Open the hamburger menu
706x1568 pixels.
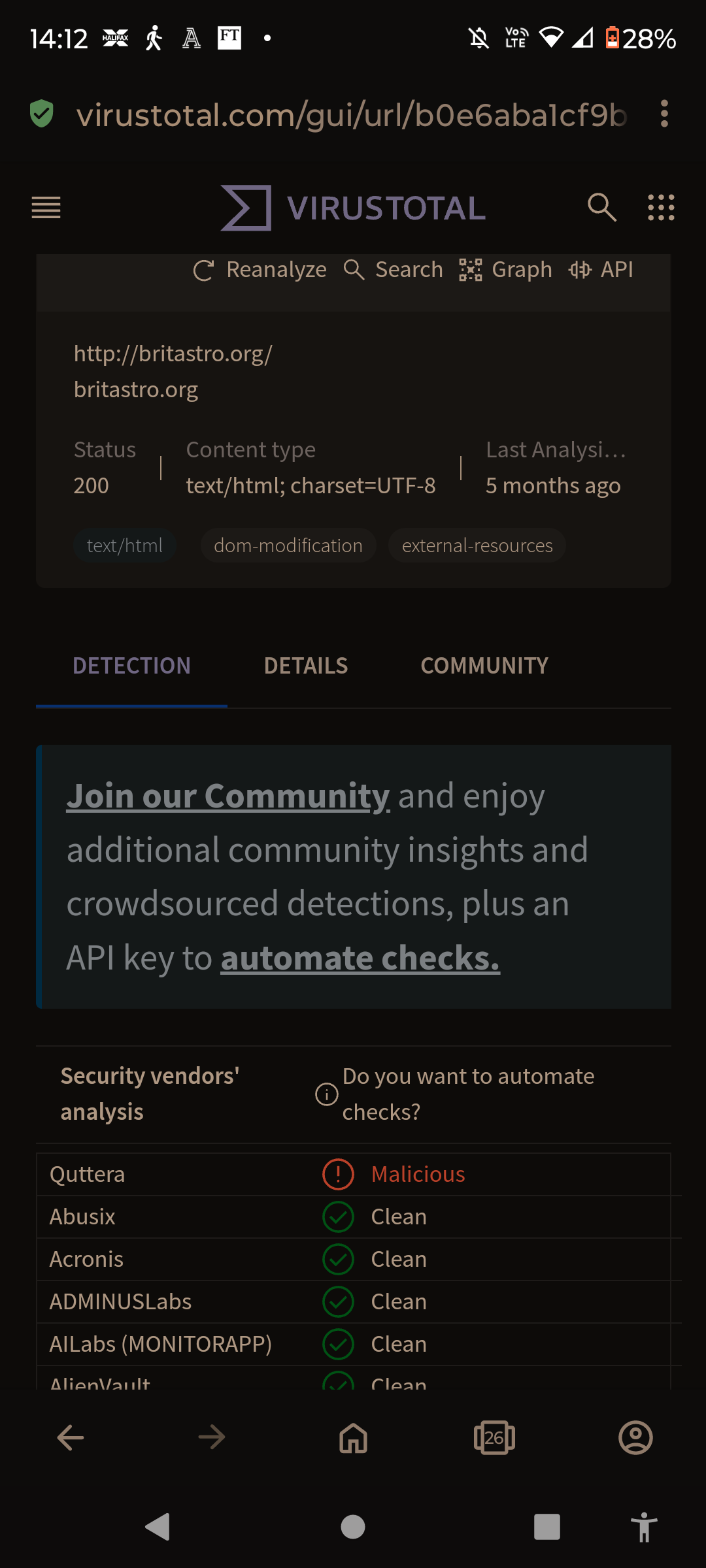[46, 208]
